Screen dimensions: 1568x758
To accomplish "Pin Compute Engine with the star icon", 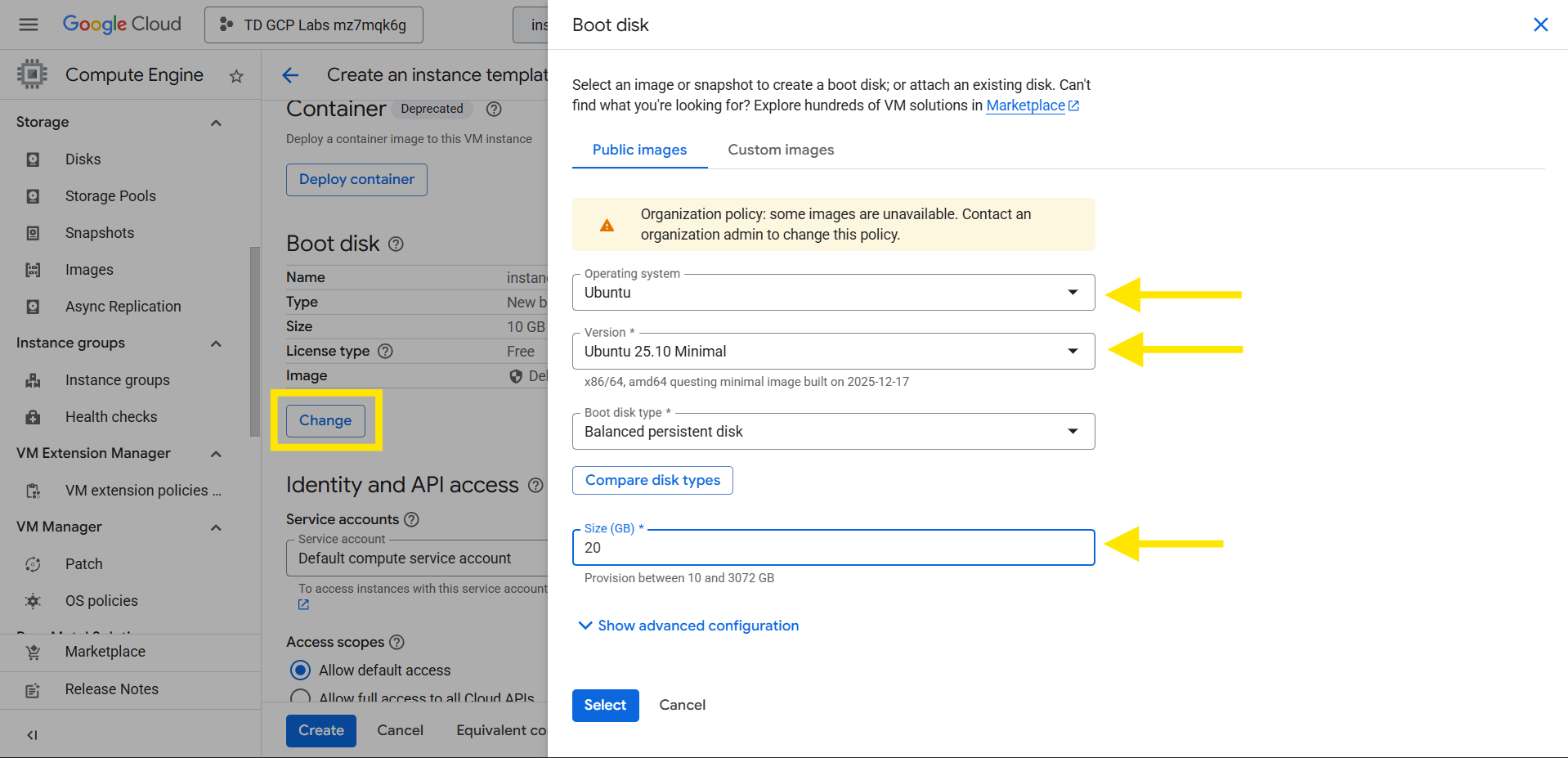I will pyautogui.click(x=236, y=76).
